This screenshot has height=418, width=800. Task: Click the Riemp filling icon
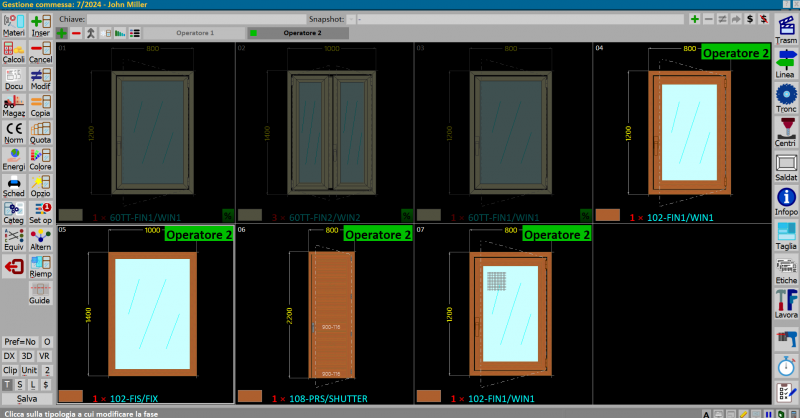pyautogui.click(x=40, y=266)
